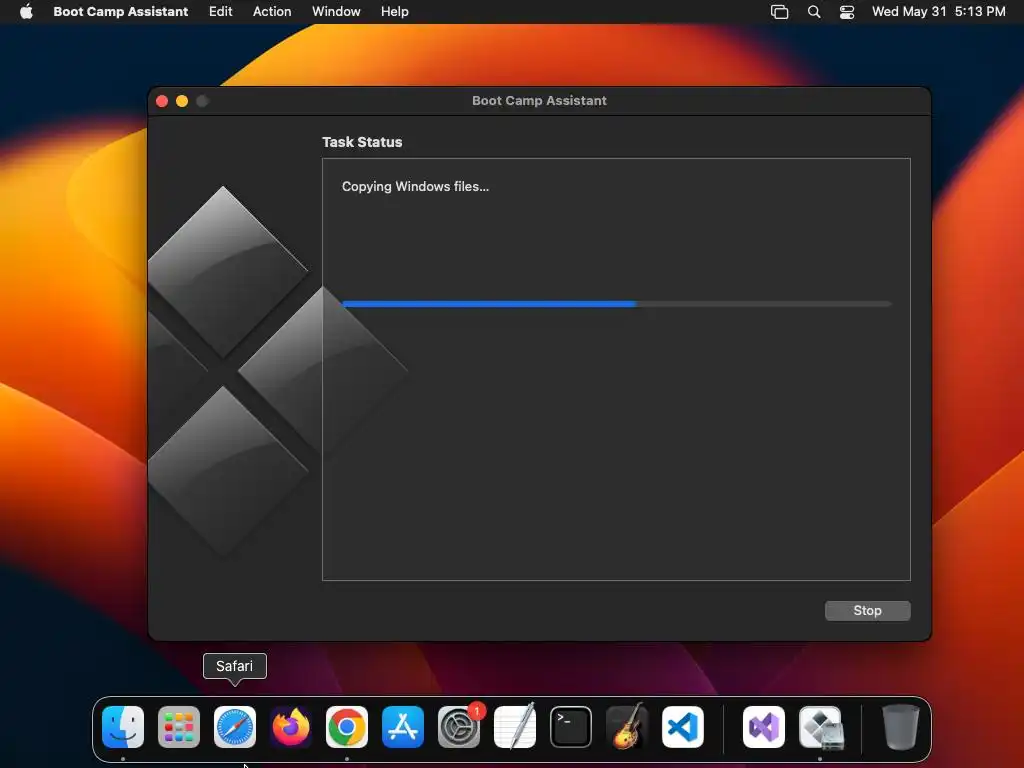Open Spotlight search in menu bar
This screenshot has width=1024, height=768.
[814, 12]
